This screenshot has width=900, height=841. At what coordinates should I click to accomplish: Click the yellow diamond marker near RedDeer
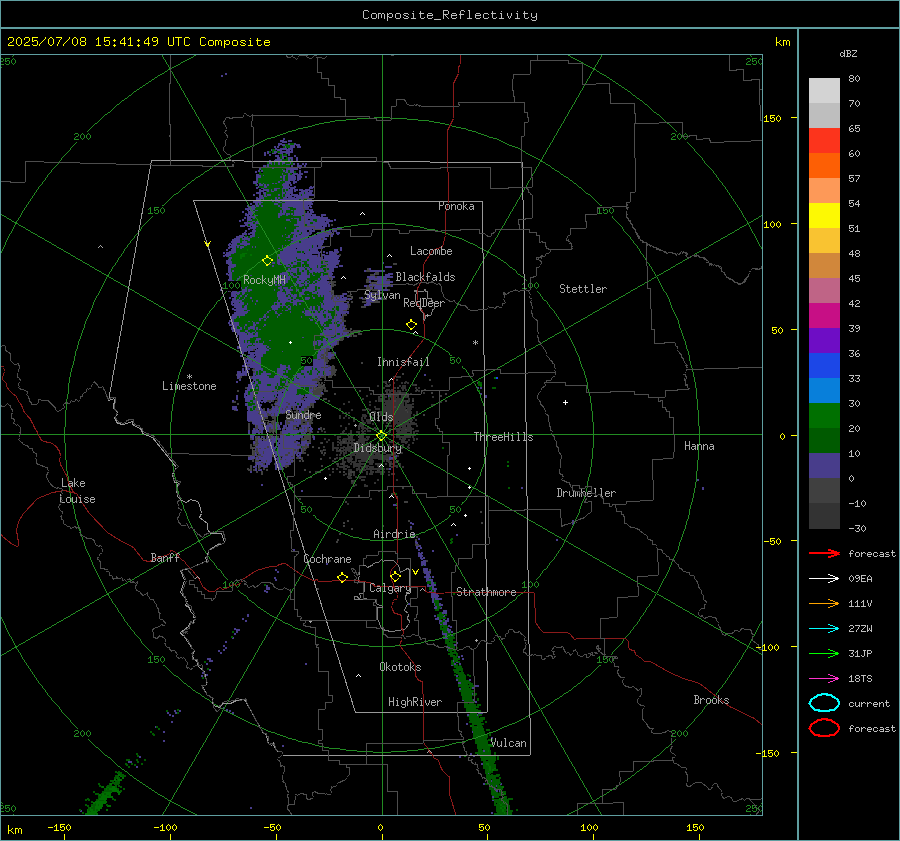coord(412,324)
